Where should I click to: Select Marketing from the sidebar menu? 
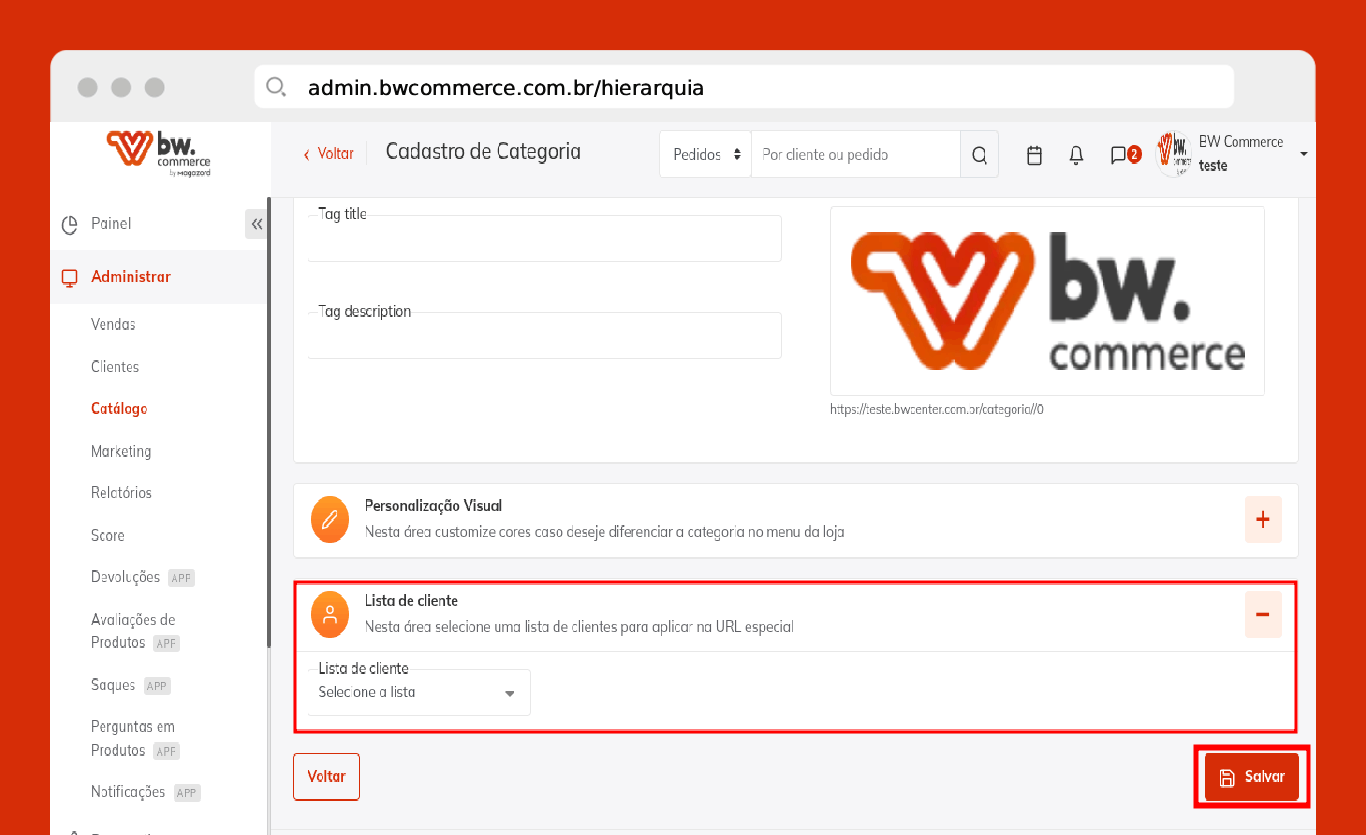pyautogui.click(x=121, y=452)
